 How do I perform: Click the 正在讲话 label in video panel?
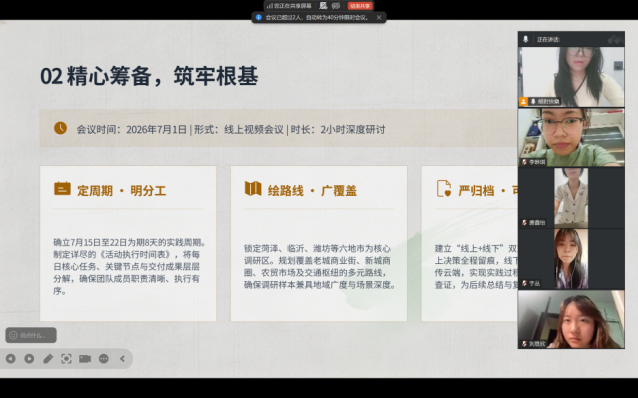[x=548, y=39]
